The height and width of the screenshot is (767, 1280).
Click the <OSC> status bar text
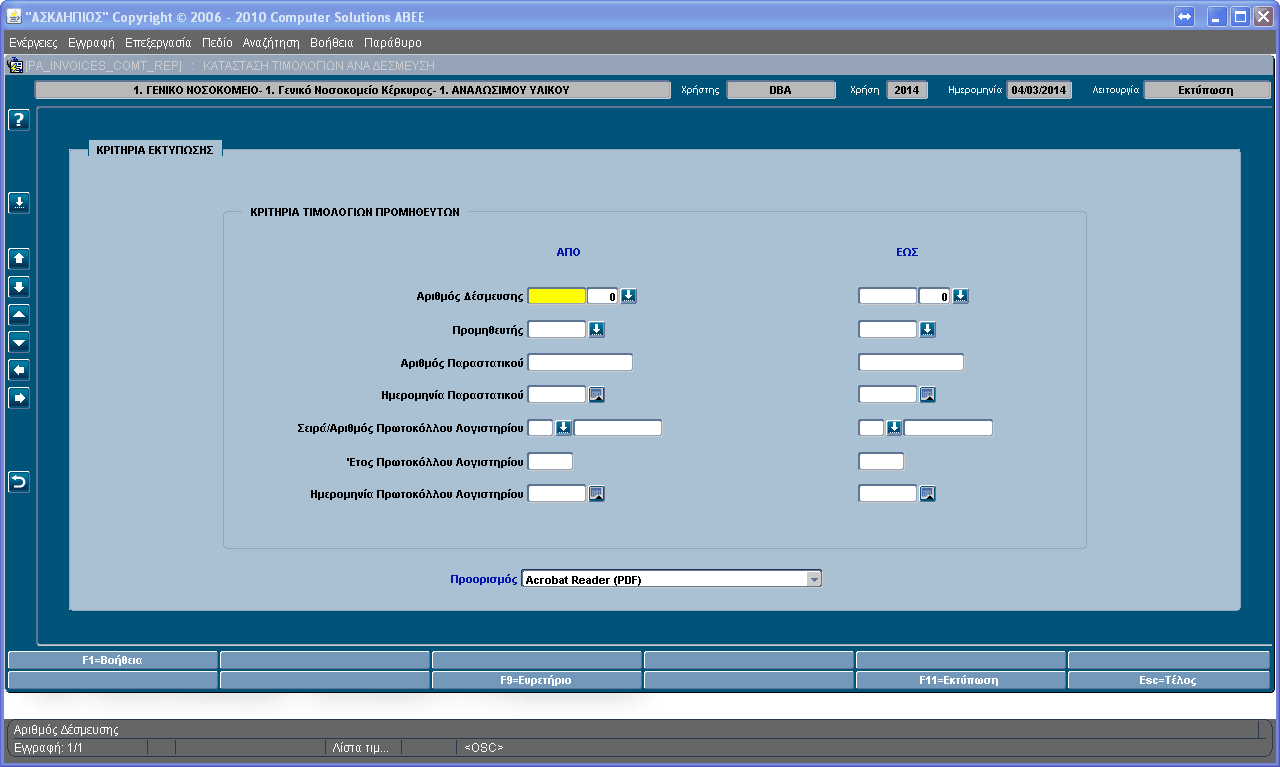(x=484, y=748)
